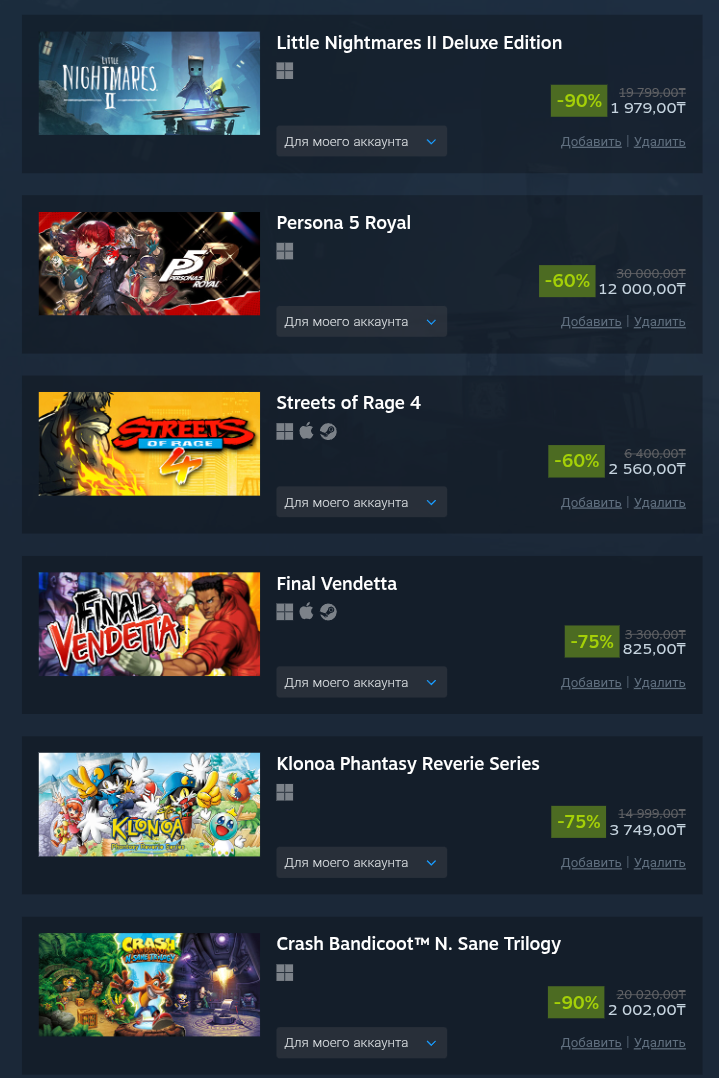Open Crash Bandicoot N. Sane Trilogy title

419,944
